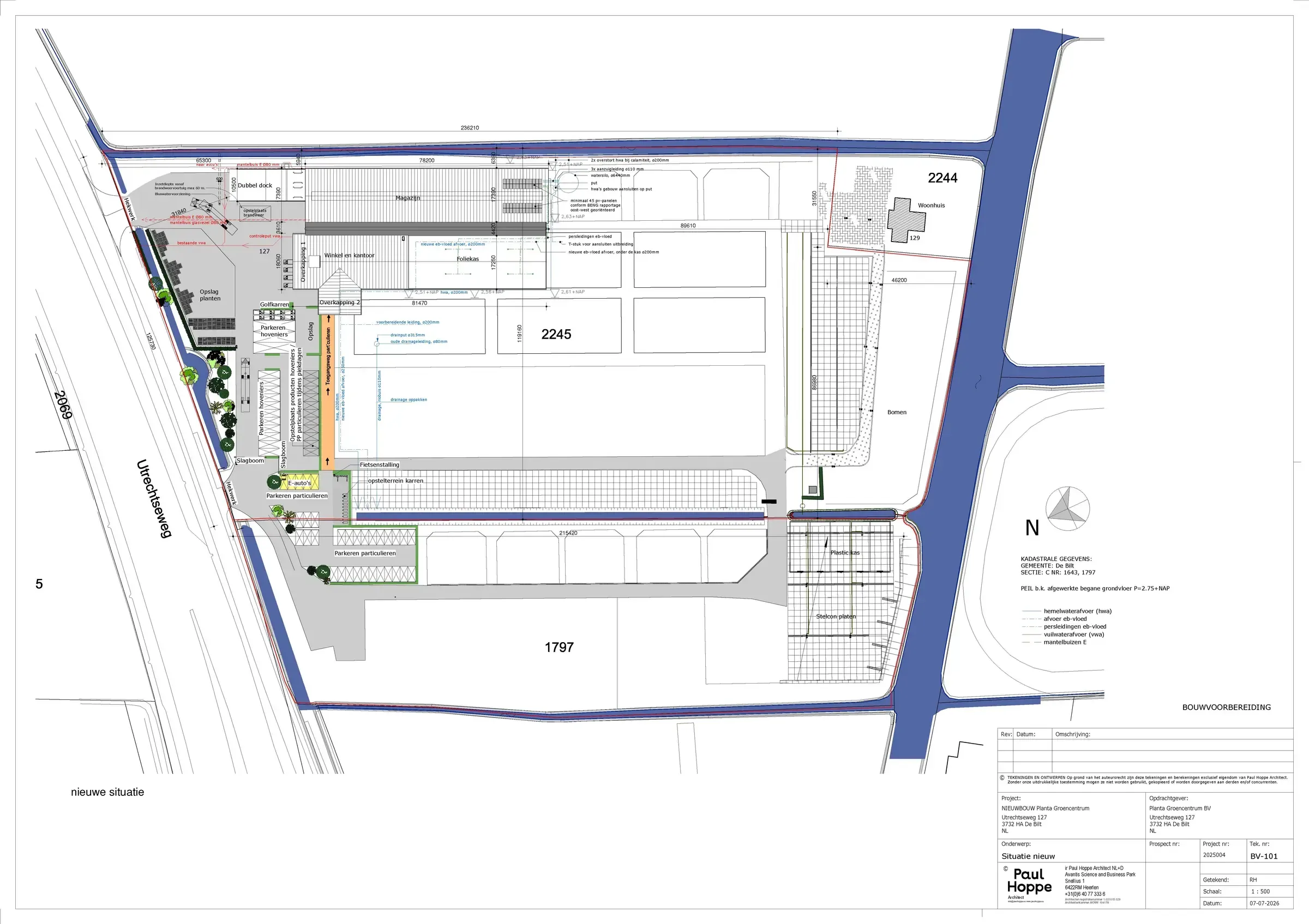Viewport: 1309px width, 924px height.
Task: Select the date '07-07-2026'
Action: [x=1264, y=903]
